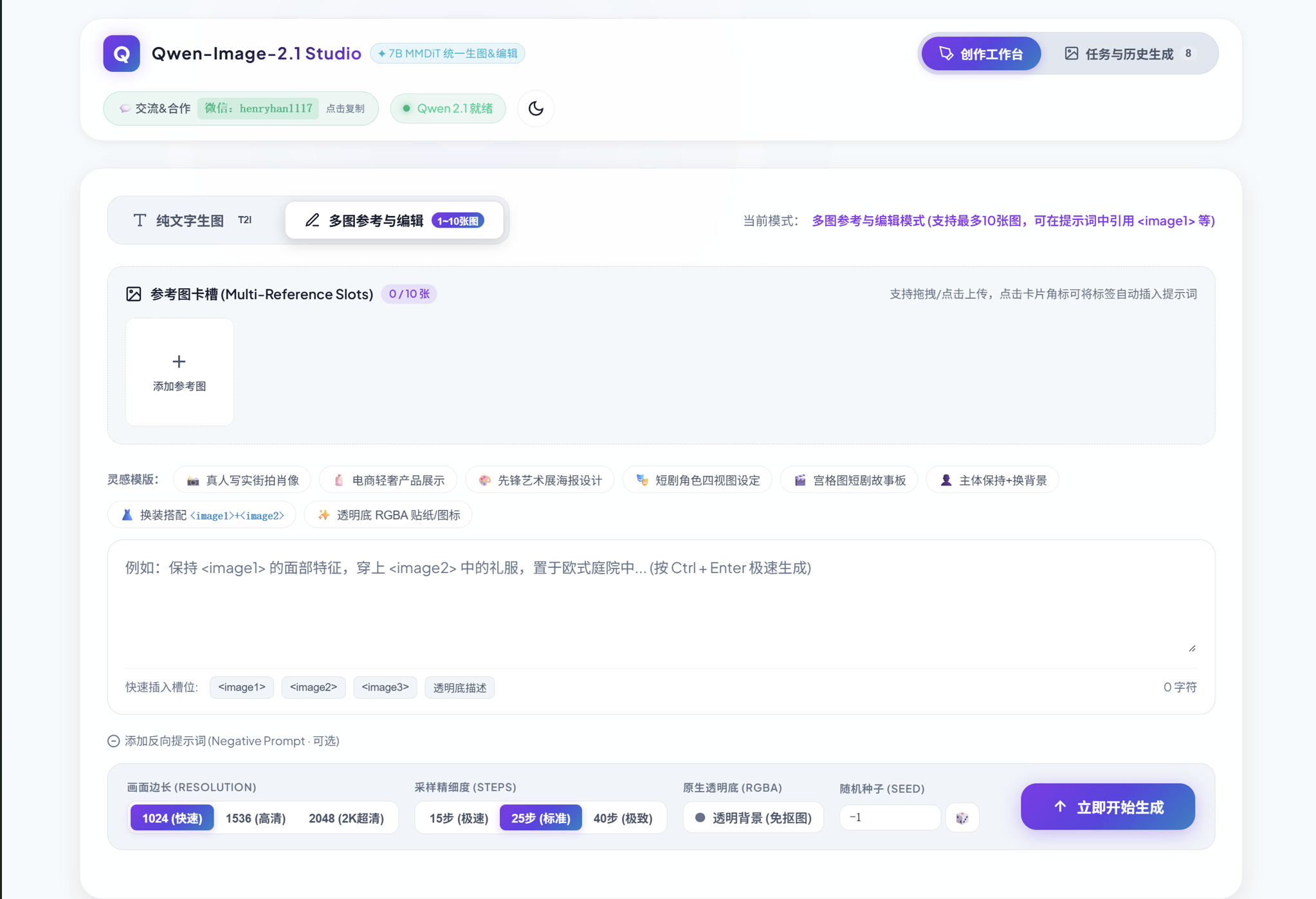
Task: Click the start generating button
Action: [x=1108, y=806]
